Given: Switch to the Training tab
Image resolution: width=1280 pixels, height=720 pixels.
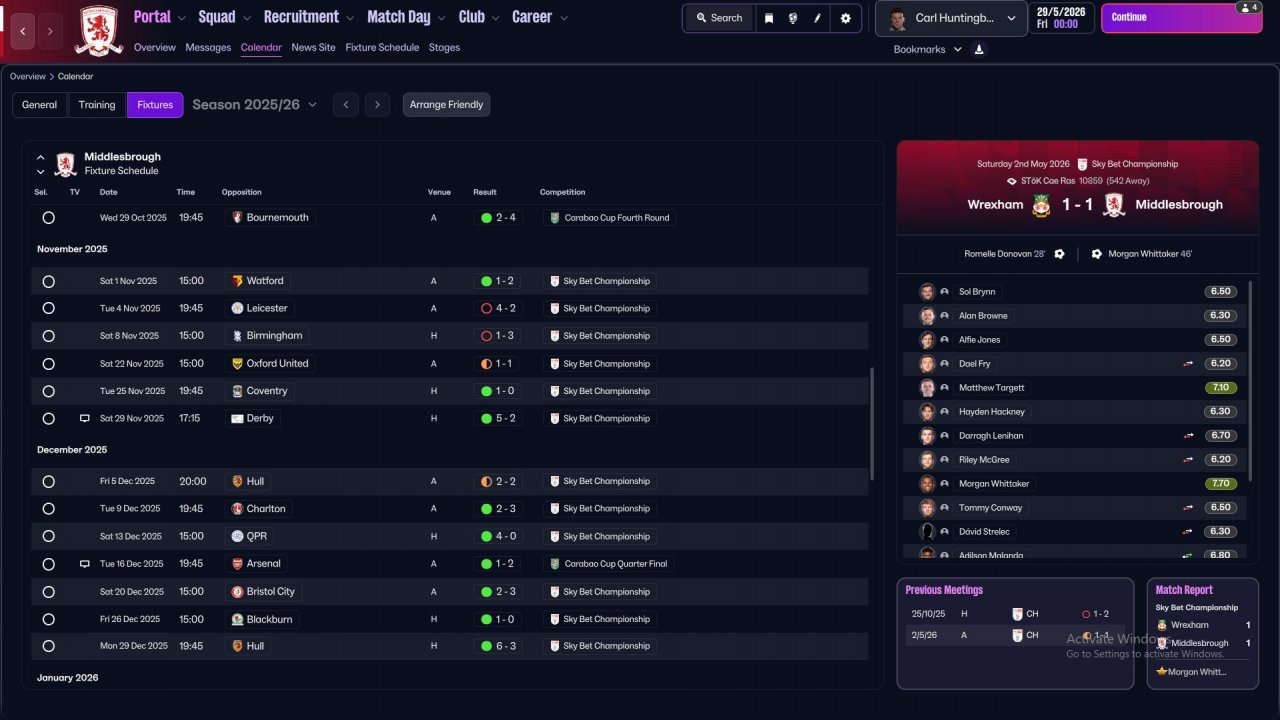Looking at the screenshot, I should coord(97,105).
